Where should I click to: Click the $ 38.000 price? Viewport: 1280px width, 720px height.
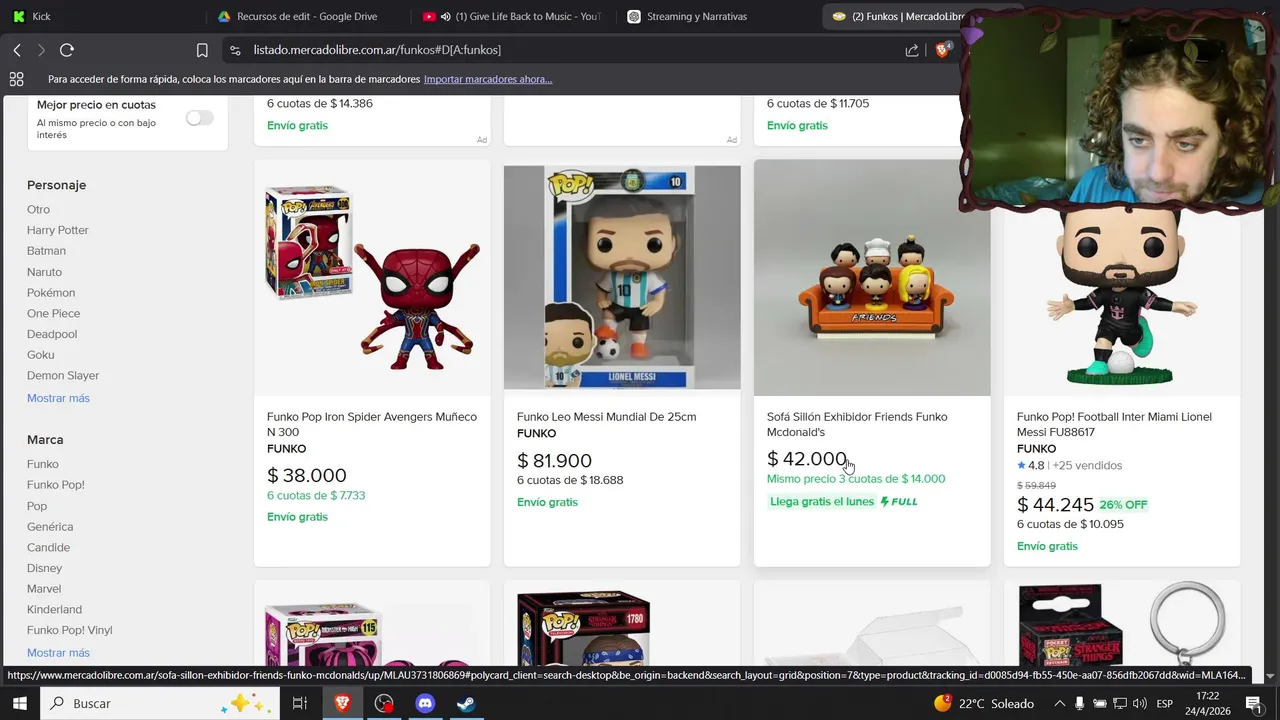(x=307, y=476)
